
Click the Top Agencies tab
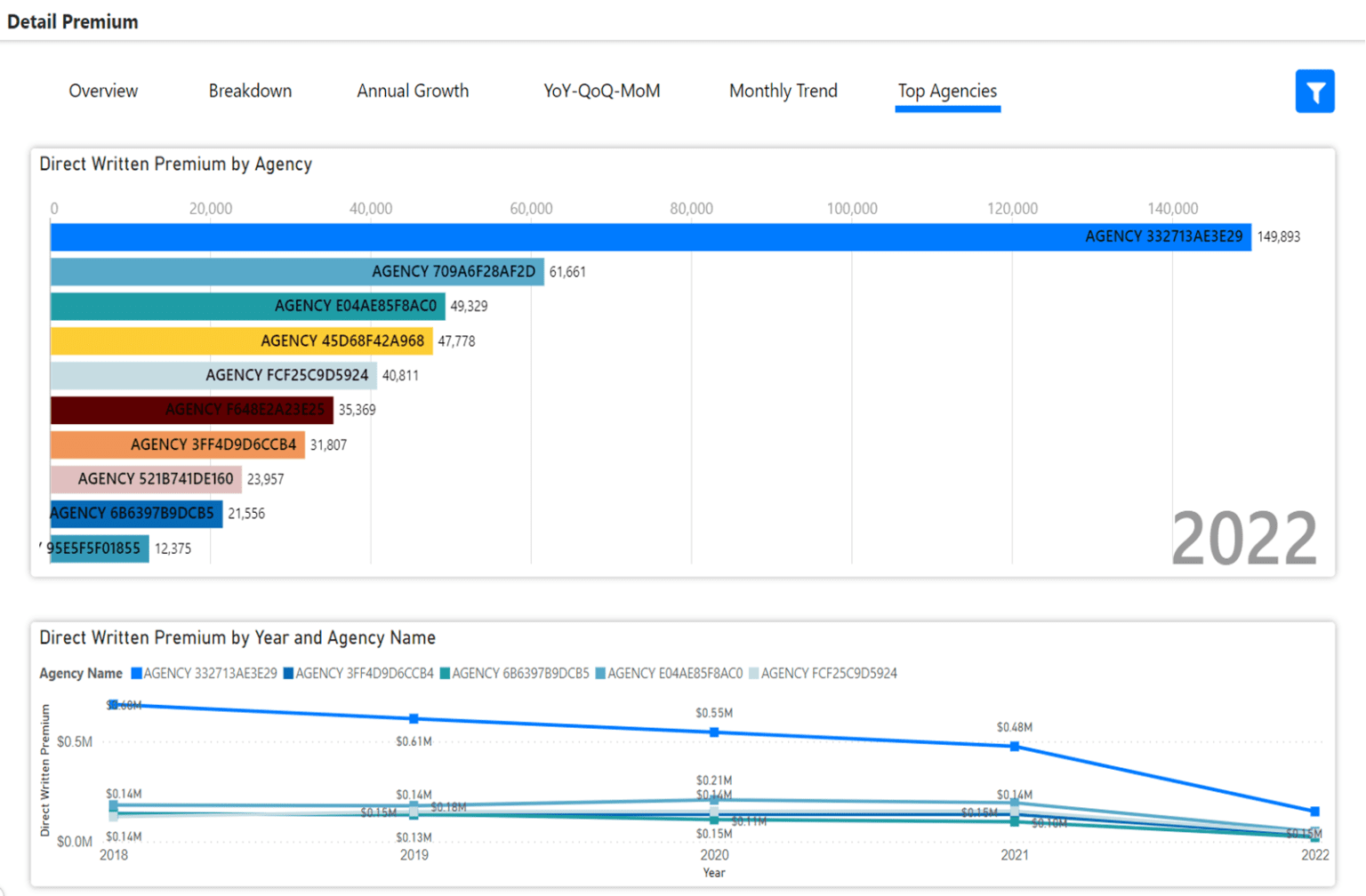tap(947, 91)
